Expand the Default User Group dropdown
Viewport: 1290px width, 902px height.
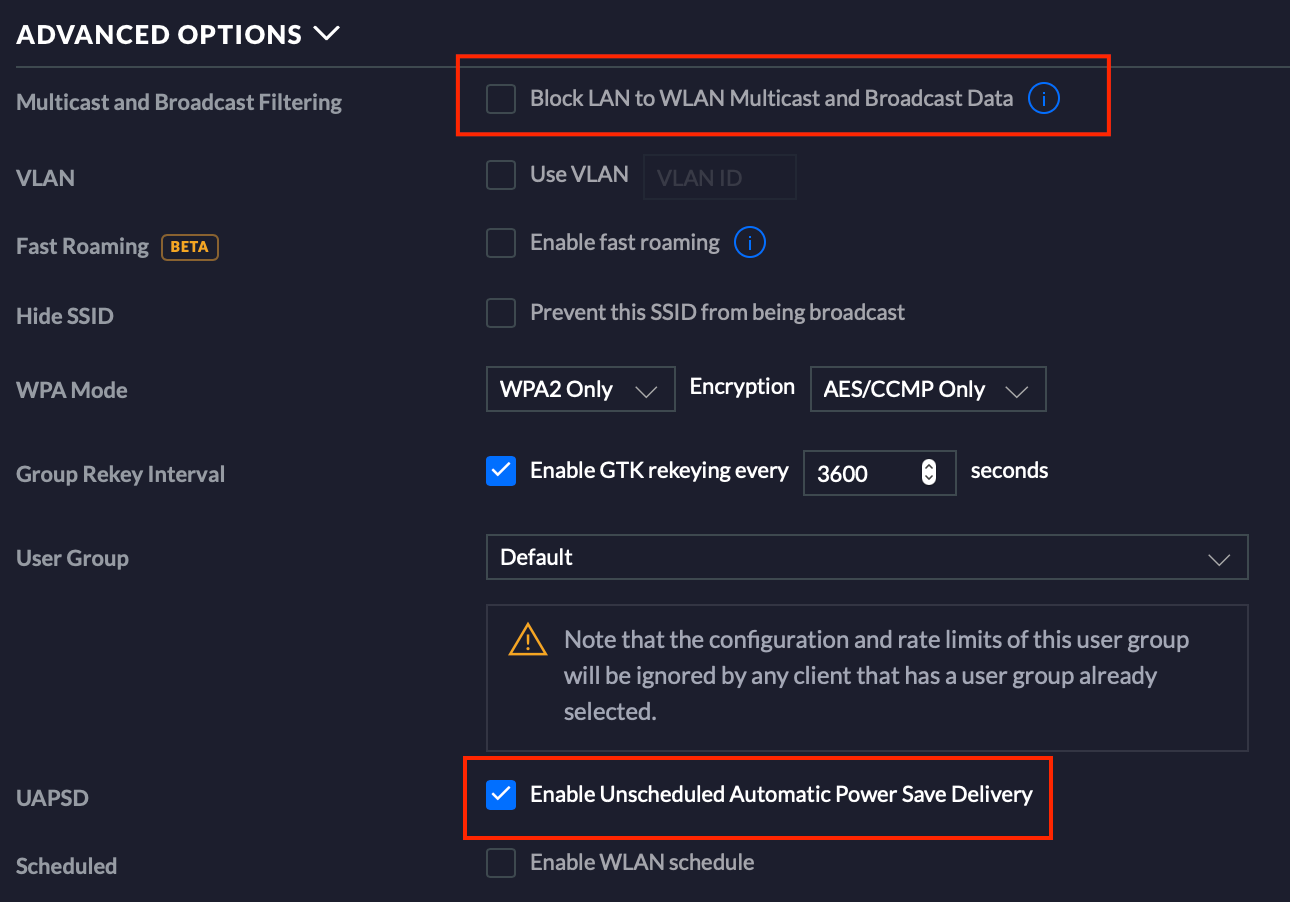[x=866, y=557]
